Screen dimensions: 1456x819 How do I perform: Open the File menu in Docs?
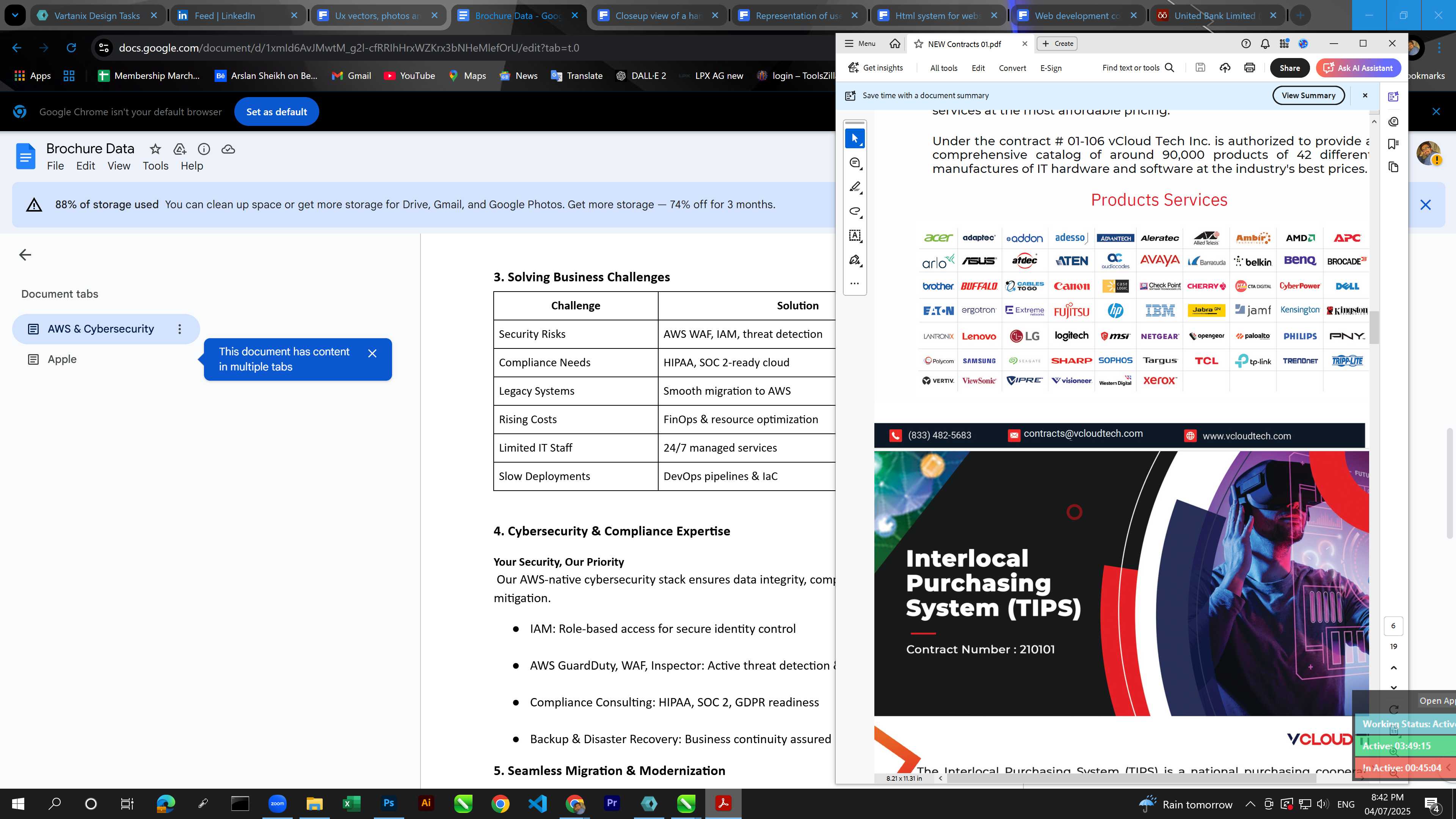55,166
